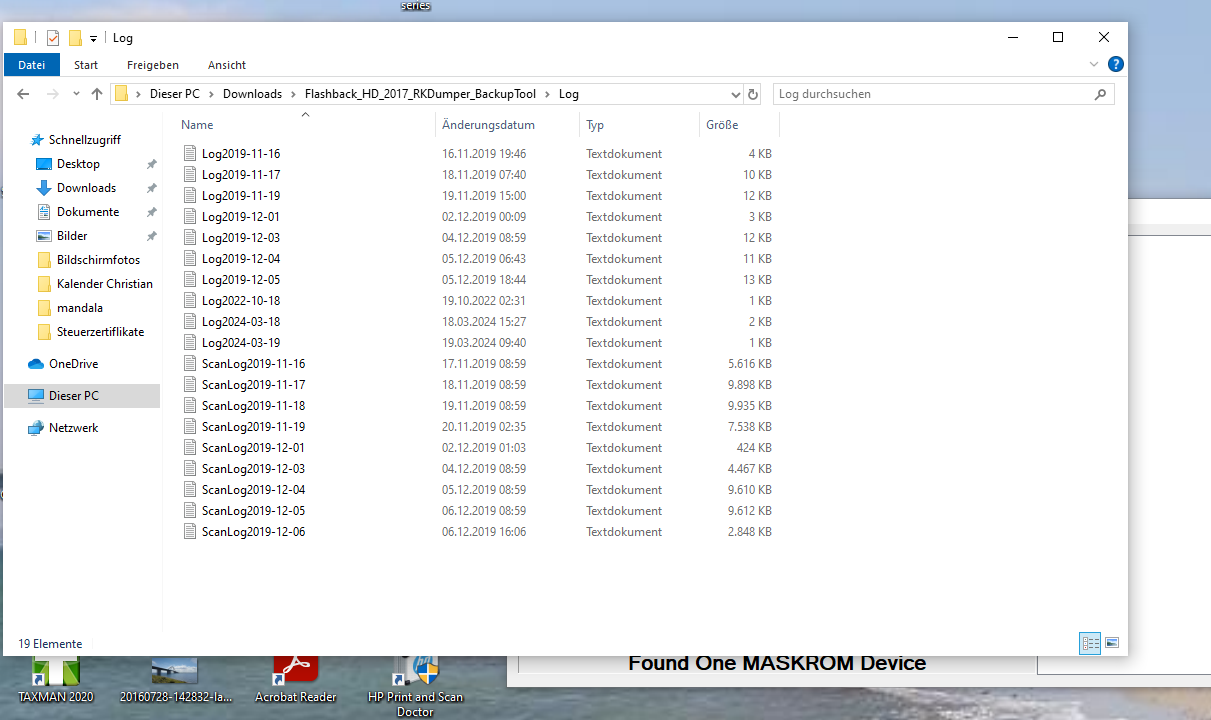Screen dimensions: 1211x720
Task: Open Steuerzertifikate folder in sidebar
Action: 100,332
